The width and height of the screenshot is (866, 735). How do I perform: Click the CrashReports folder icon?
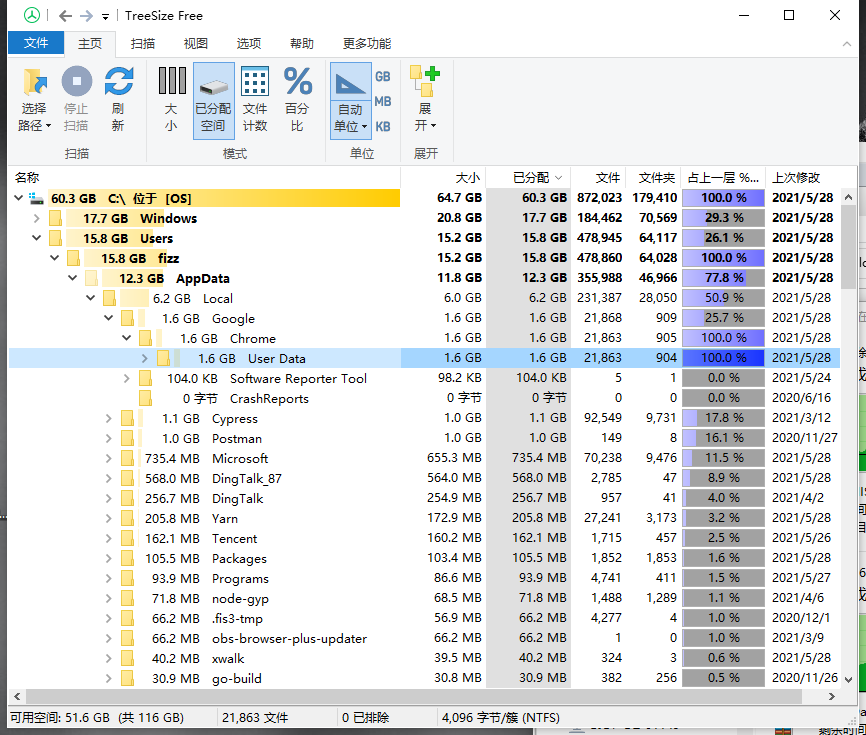click(x=145, y=398)
